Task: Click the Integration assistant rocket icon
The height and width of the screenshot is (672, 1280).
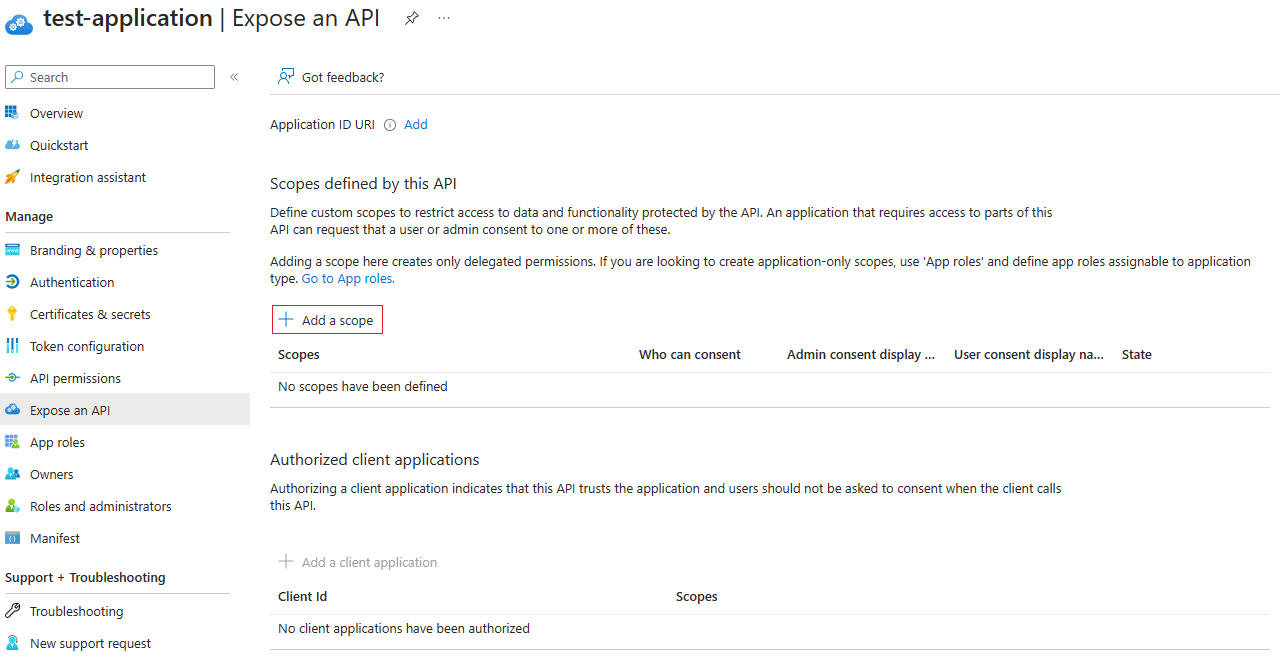Action: pos(12,177)
